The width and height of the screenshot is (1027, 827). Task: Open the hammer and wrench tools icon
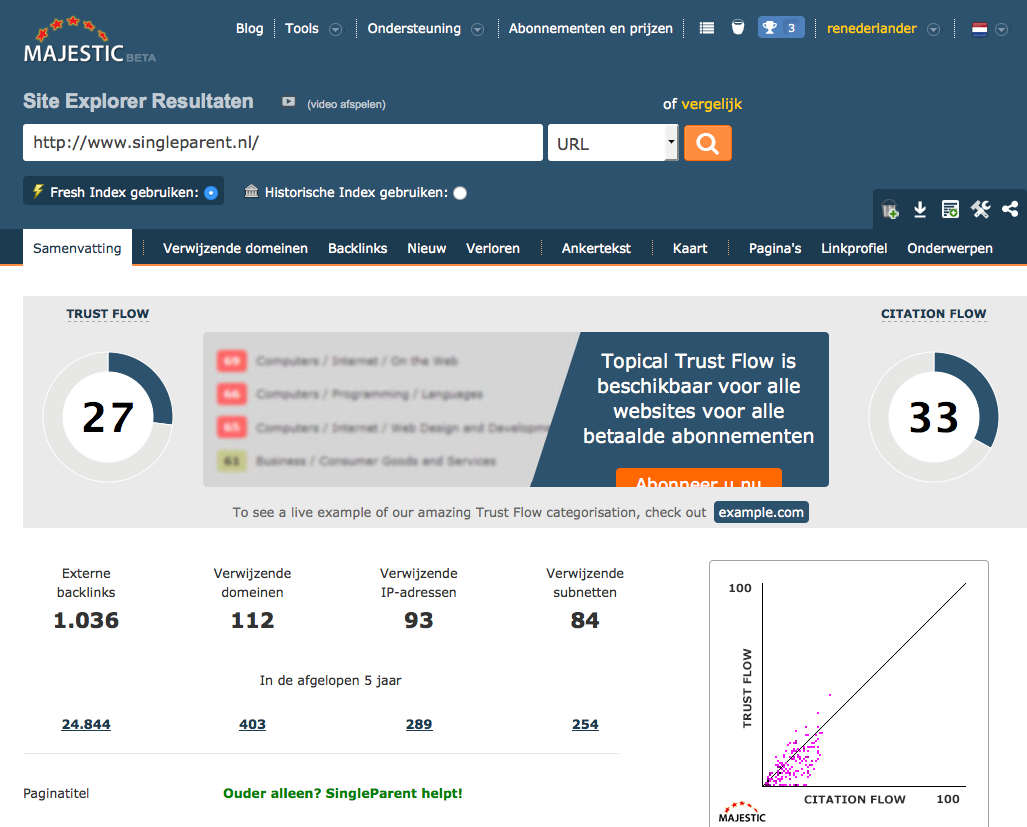point(980,210)
